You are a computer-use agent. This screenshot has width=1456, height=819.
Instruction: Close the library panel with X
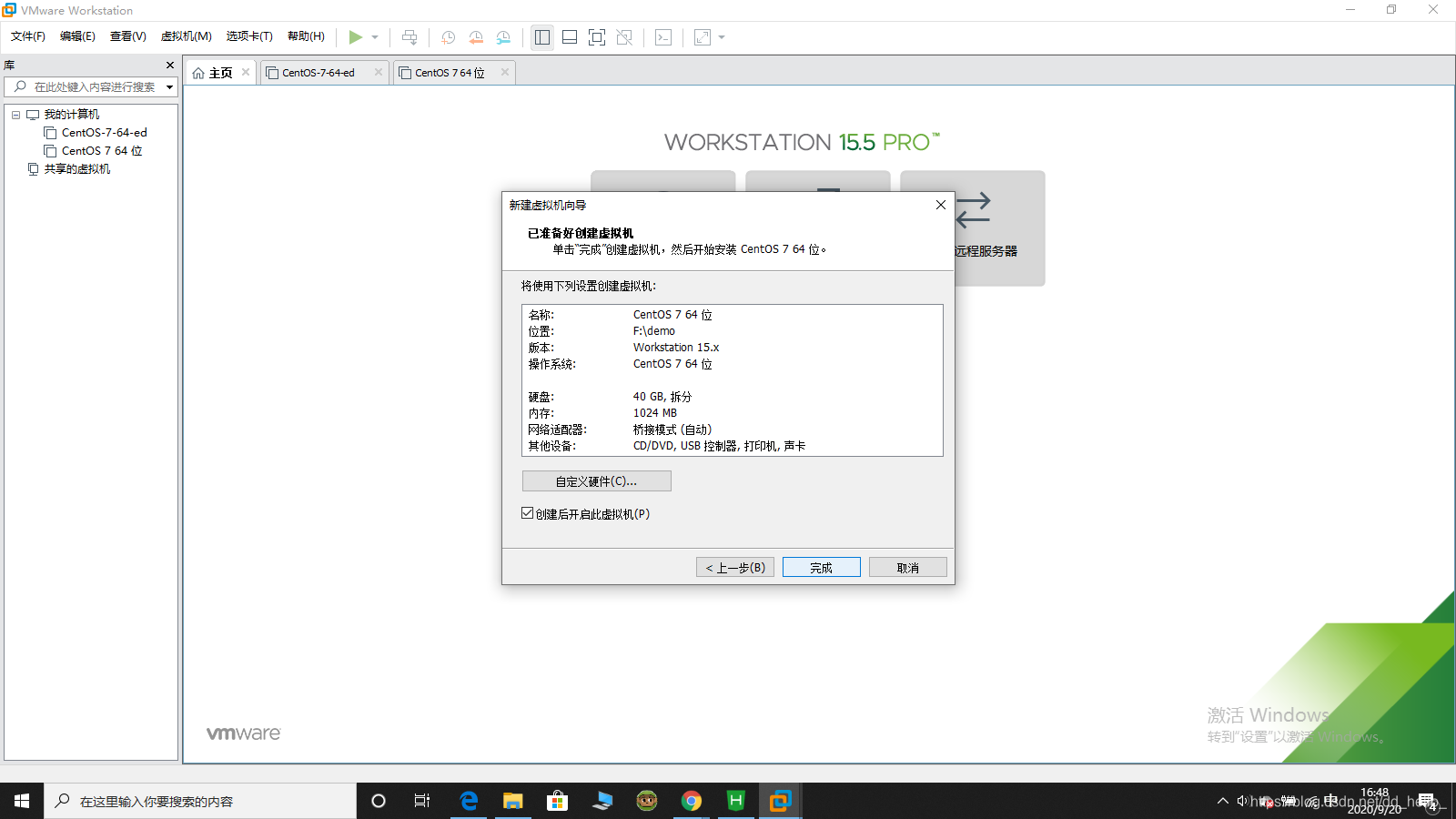click(x=170, y=66)
